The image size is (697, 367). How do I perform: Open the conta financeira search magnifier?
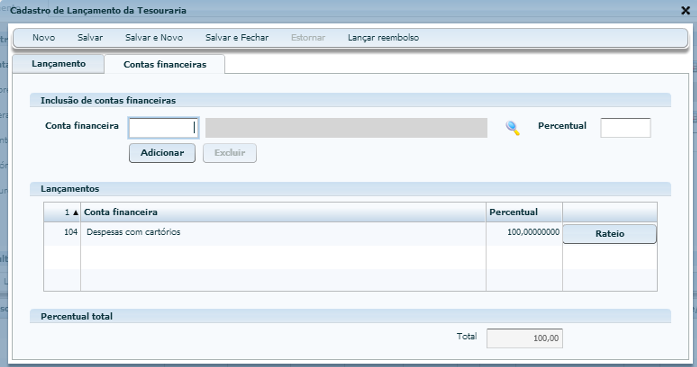513,128
